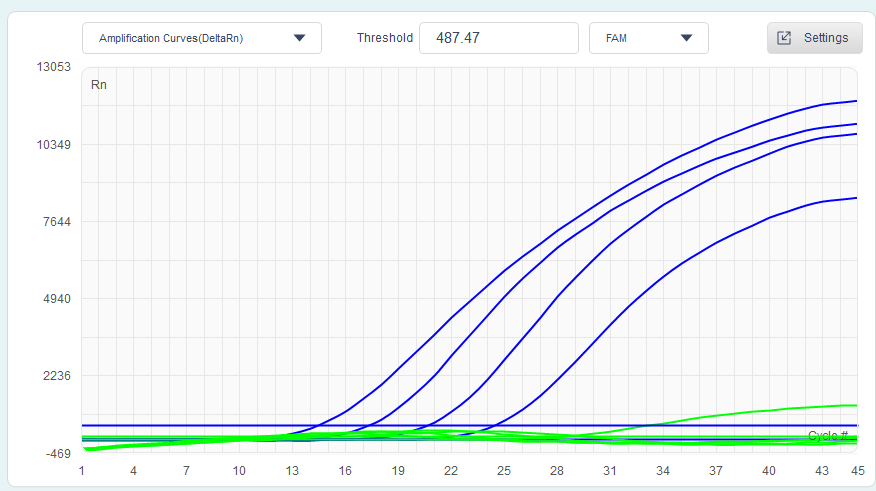Click the pop-out icon inside Settings
Screen dimensions: 876x491
785,38
